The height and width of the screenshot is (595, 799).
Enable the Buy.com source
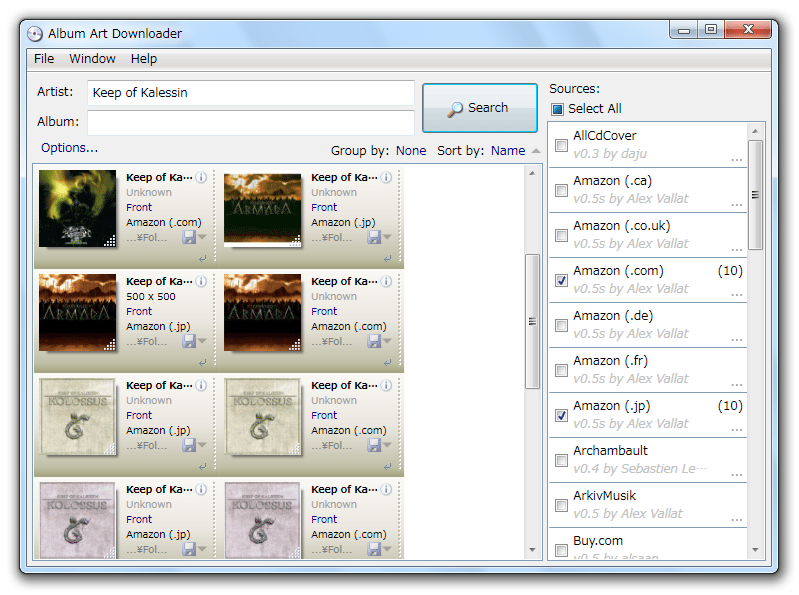pos(561,550)
